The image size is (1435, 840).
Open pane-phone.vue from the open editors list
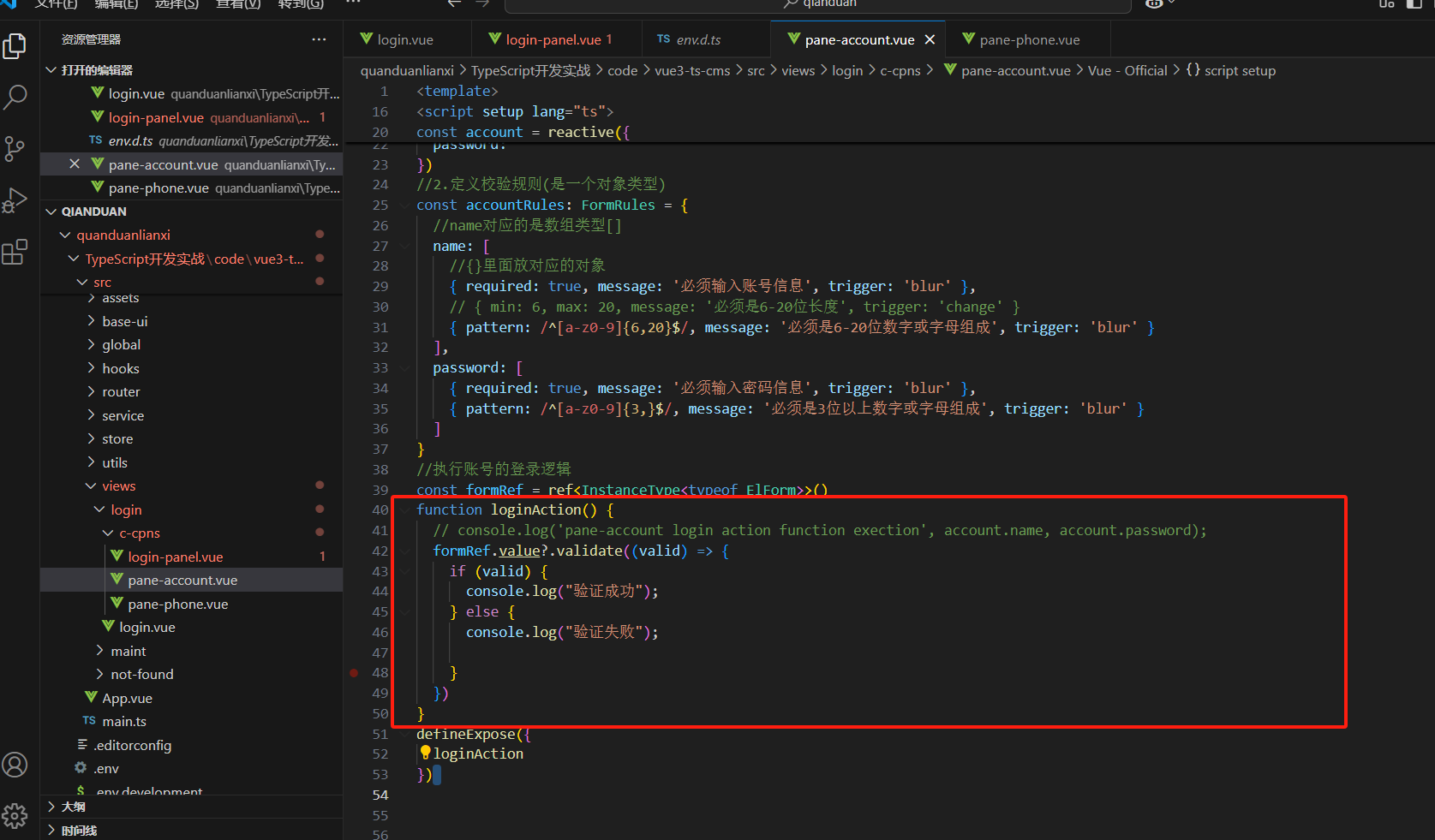pos(191,188)
